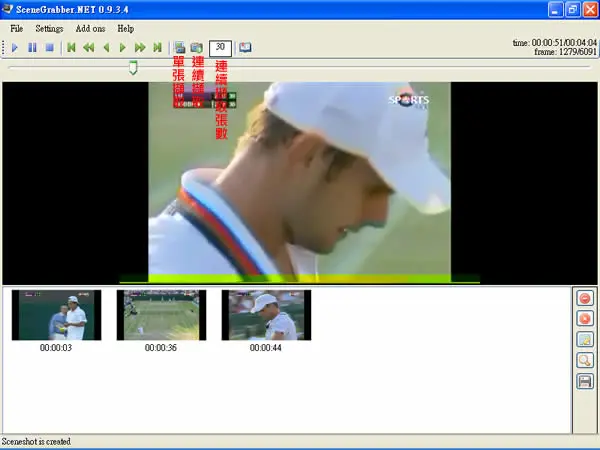Jump to the last frame
This screenshot has height=450, width=600.
pyautogui.click(x=157, y=47)
